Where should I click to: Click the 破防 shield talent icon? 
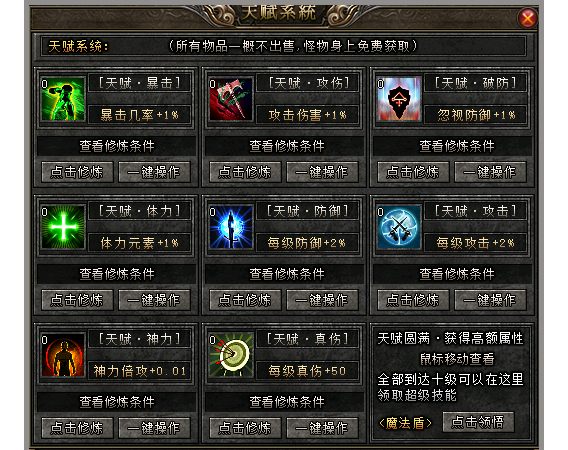(399, 99)
